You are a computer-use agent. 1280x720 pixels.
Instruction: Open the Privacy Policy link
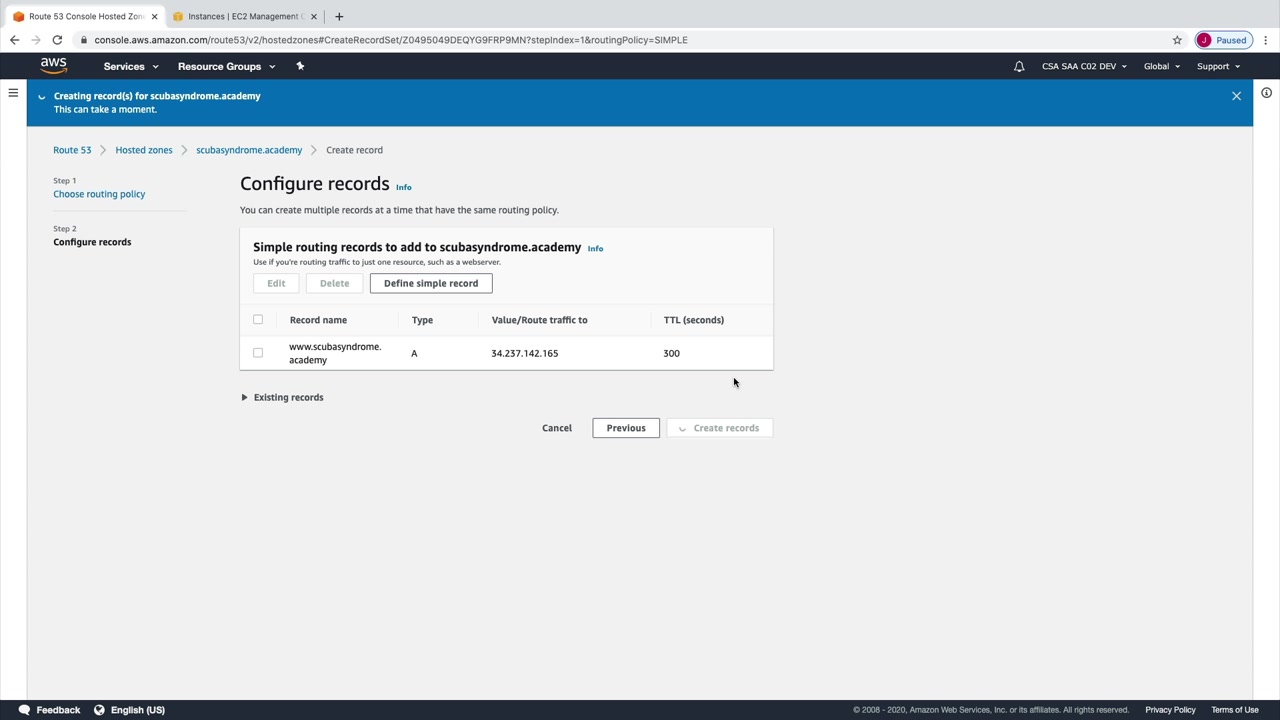1170,710
